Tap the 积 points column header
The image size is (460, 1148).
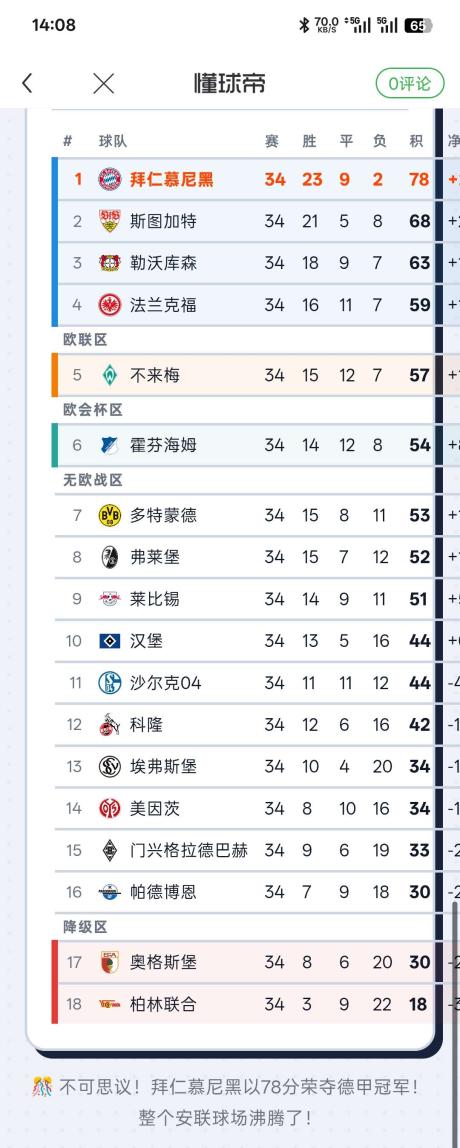417,141
